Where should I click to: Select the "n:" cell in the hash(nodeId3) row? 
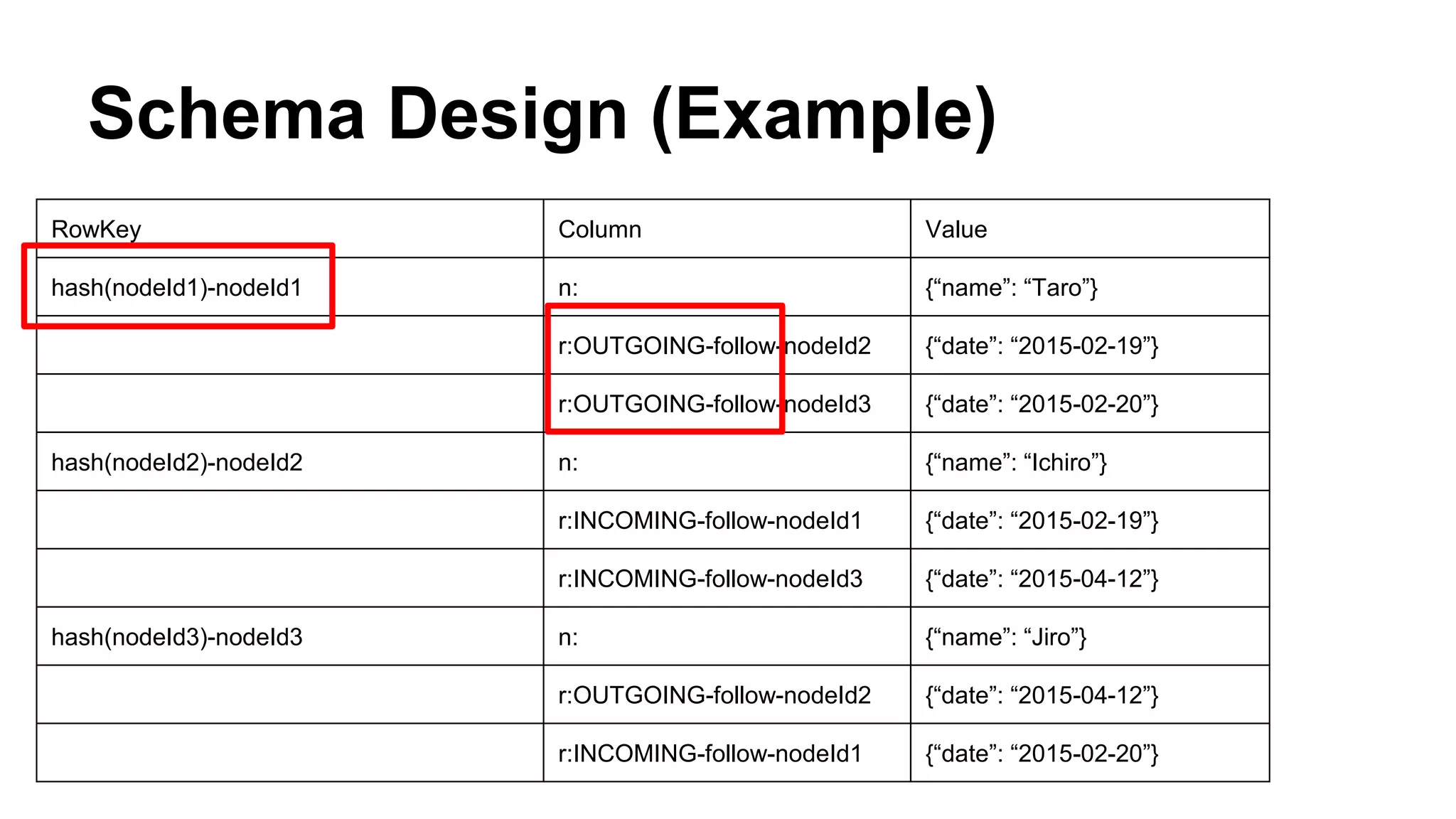tap(727, 637)
